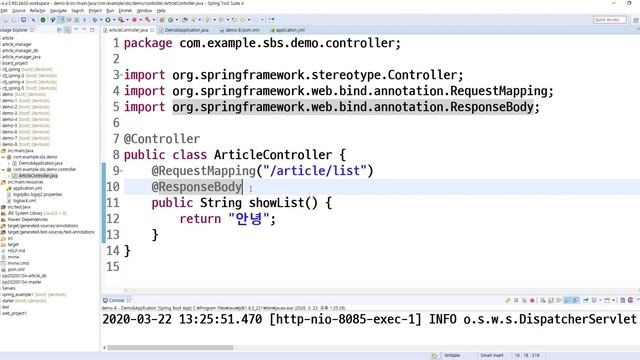Collapse com.example.sbs.demo package
The height and width of the screenshot is (360, 640).
point(3,157)
